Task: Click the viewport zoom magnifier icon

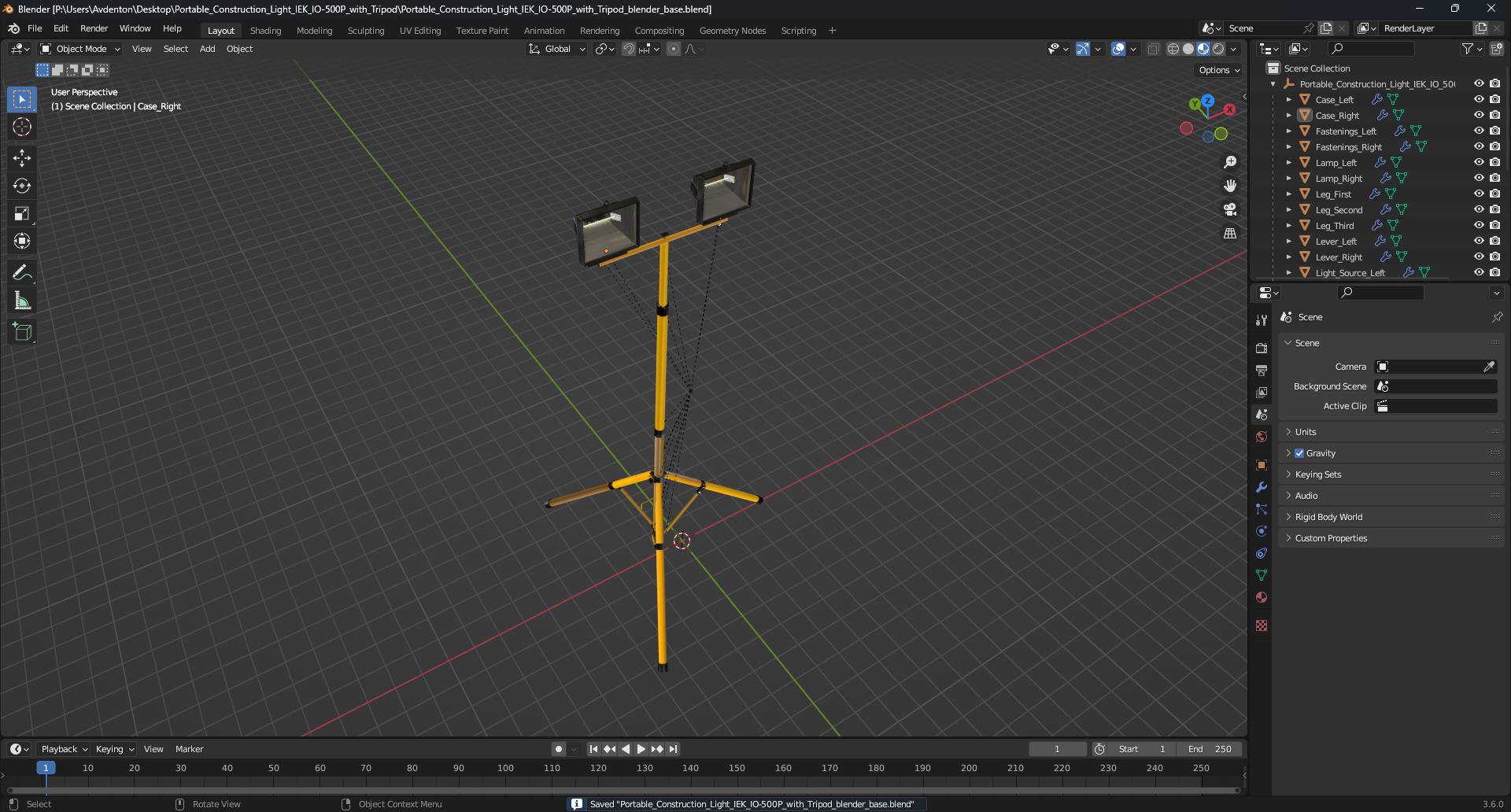Action: 1230,162
